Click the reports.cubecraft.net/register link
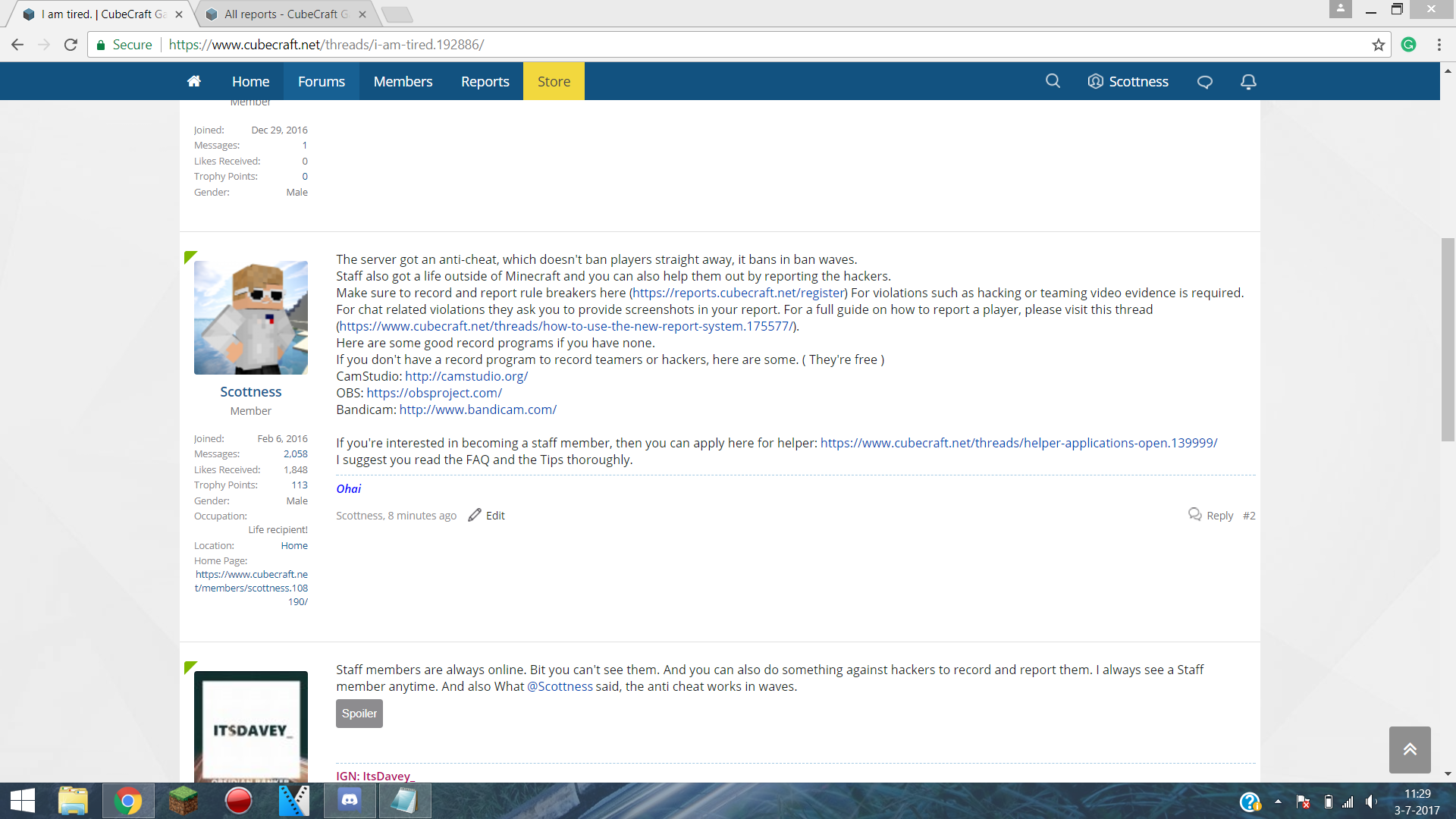 pyautogui.click(x=739, y=293)
